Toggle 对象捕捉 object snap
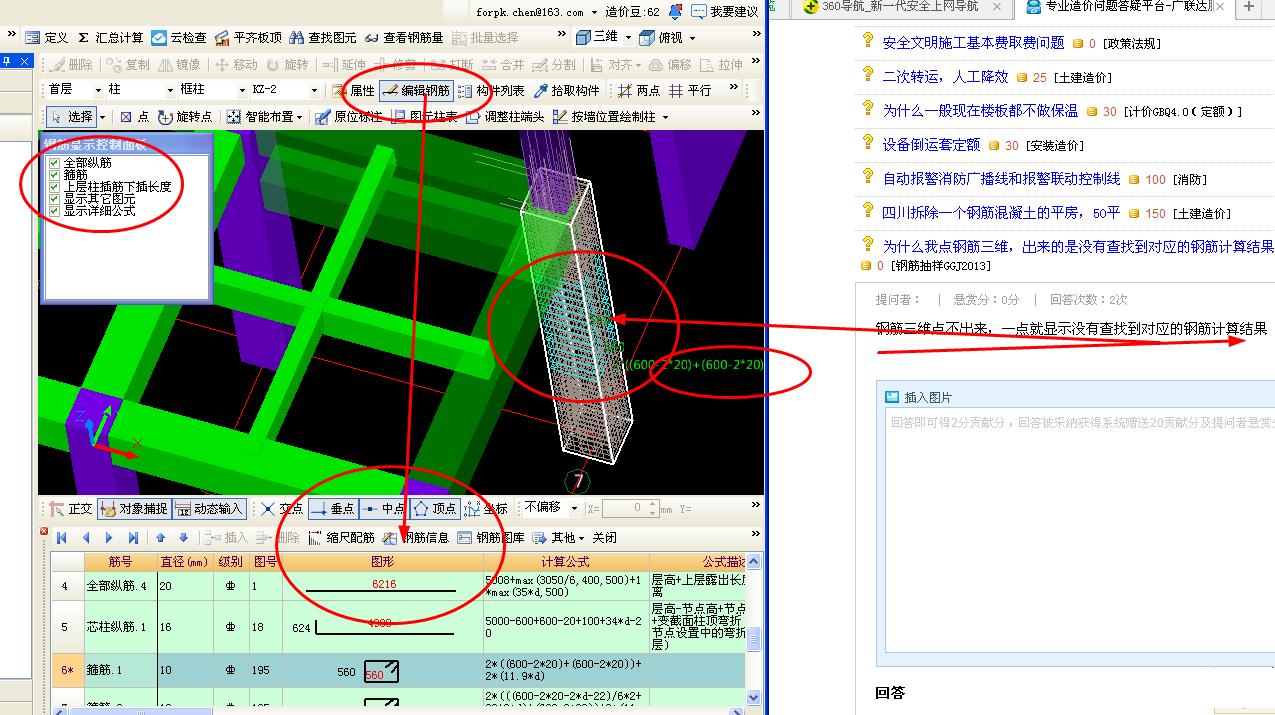Viewport: 1275px width, 715px height. [x=134, y=509]
